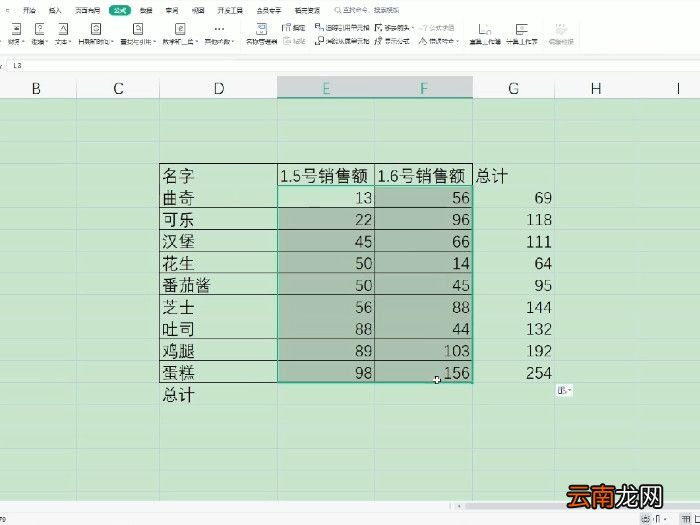Image resolution: width=700 pixels, height=525 pixels.
Task: Select the 总计 header in column G
Action: point(513,175)
